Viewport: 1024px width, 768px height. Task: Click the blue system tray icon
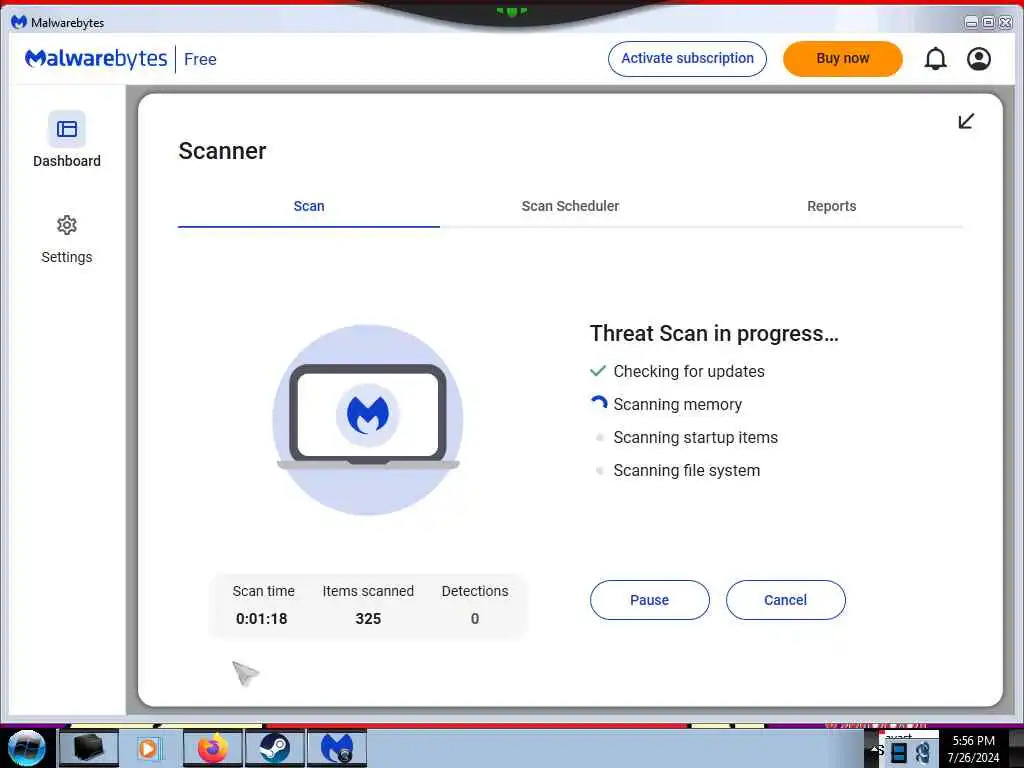coord(899,753)
